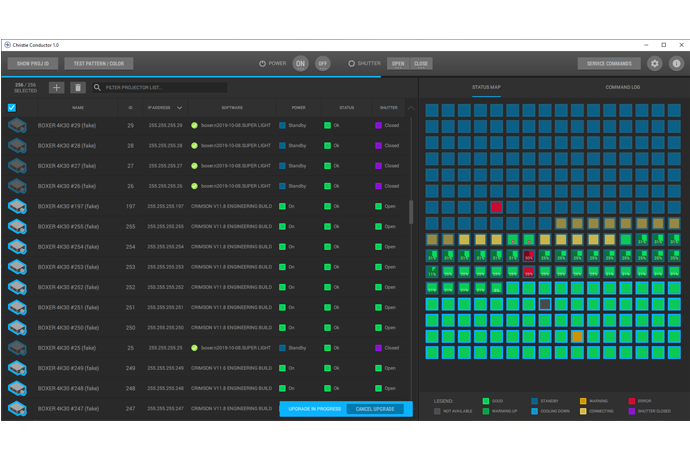Image resolution: width=690 pixels, height=460 pixels.
Task: Click the add projector plus icon
Action: 57,88
